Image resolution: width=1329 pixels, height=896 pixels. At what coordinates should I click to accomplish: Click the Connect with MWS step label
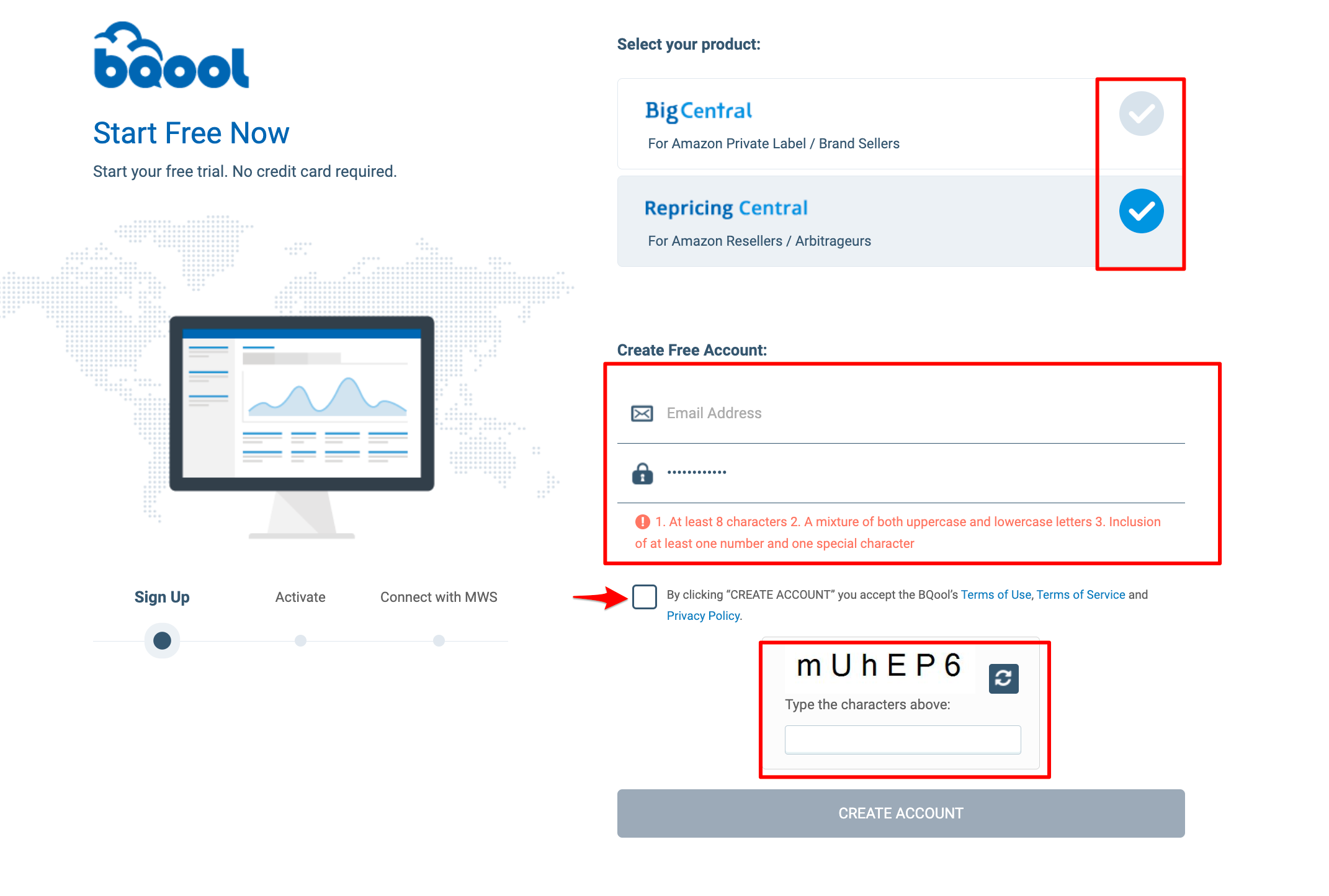tap(439, 597)
